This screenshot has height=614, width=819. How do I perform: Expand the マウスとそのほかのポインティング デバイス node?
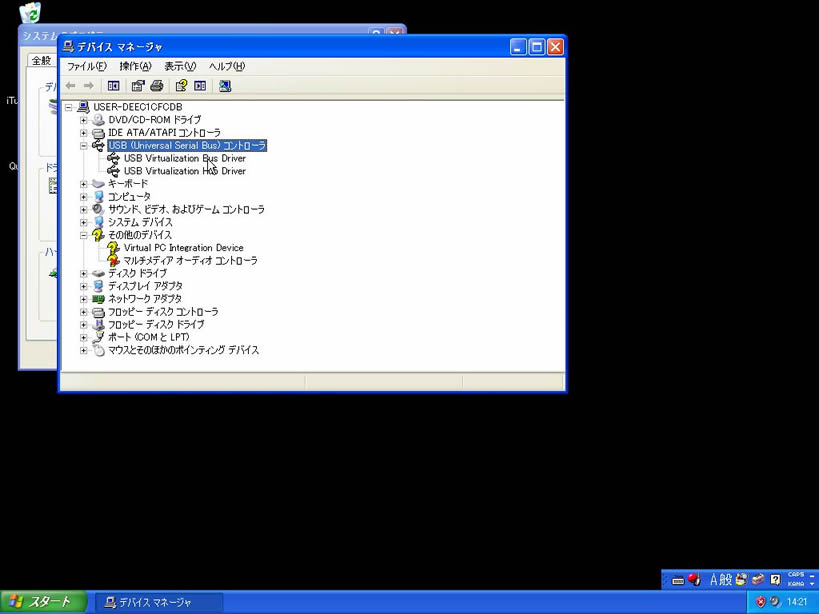click(x=84, y=350)
